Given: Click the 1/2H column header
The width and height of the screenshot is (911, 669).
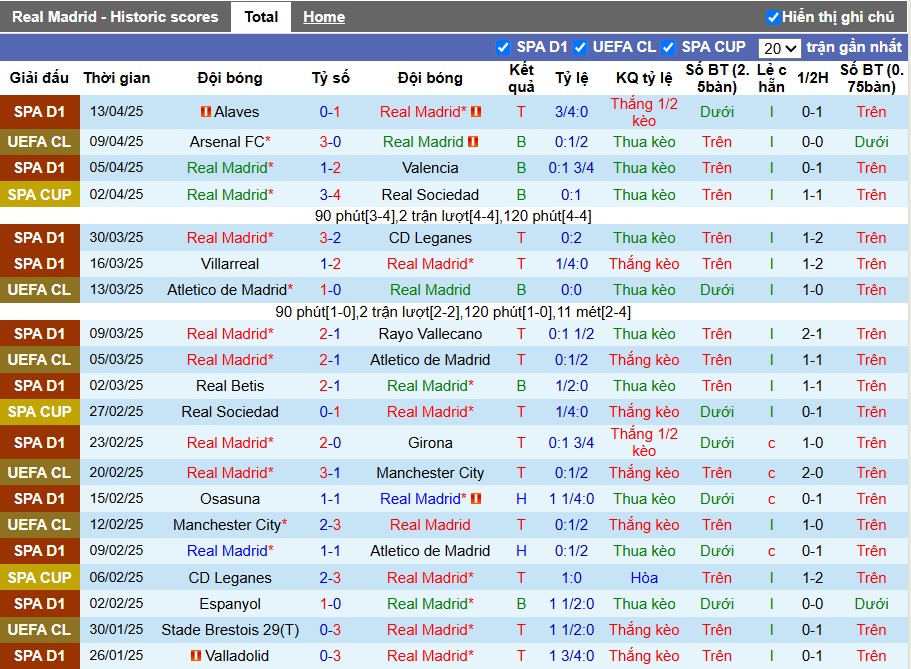Looking at the screenshot, I should (x=812, y=78).
